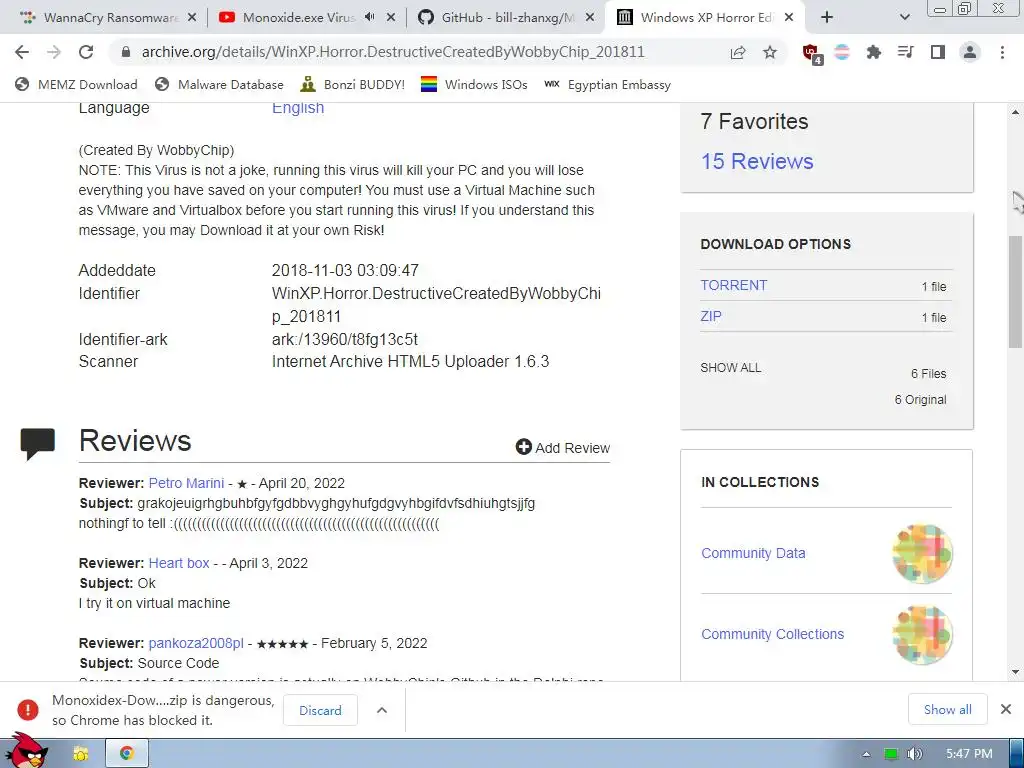This screenshot has width=1024, height=768.
Task: Open the media control playlist icon
Action: point(905,52)
